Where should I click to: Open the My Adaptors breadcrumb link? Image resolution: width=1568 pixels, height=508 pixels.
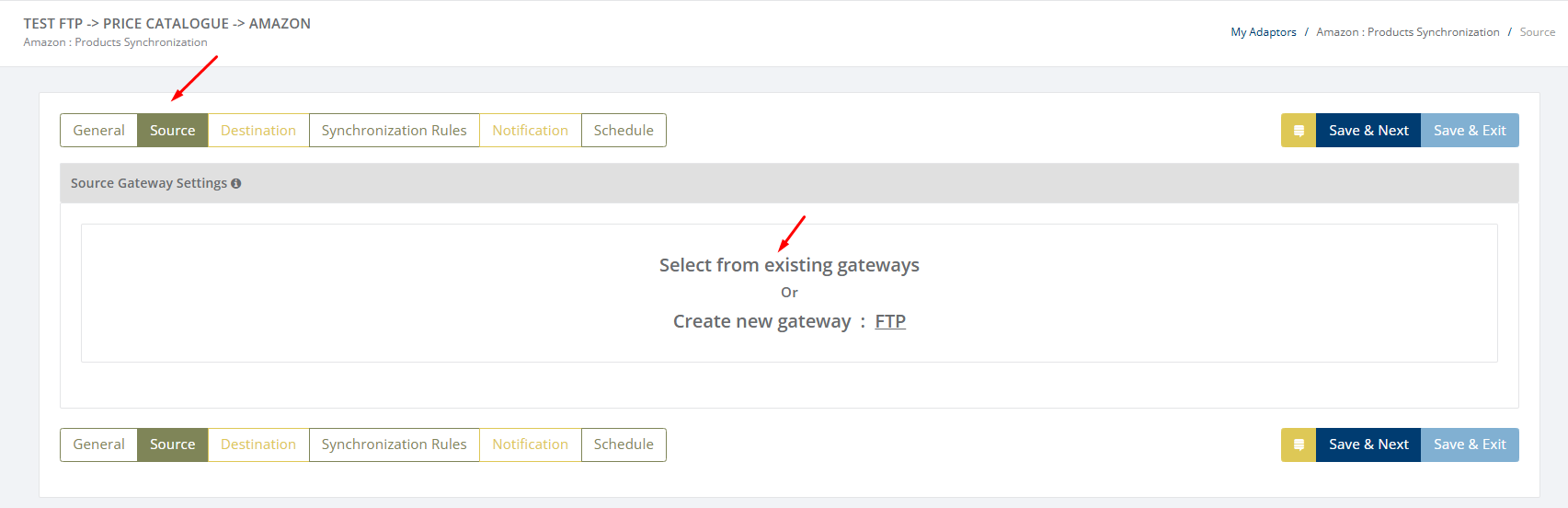point(1264,32)
